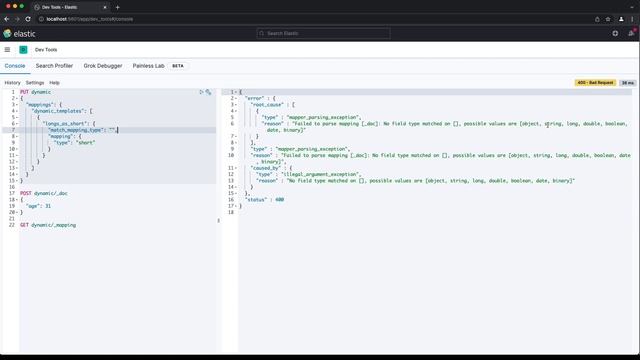Click the panel resize handle between editors

[x=219, y=220]
